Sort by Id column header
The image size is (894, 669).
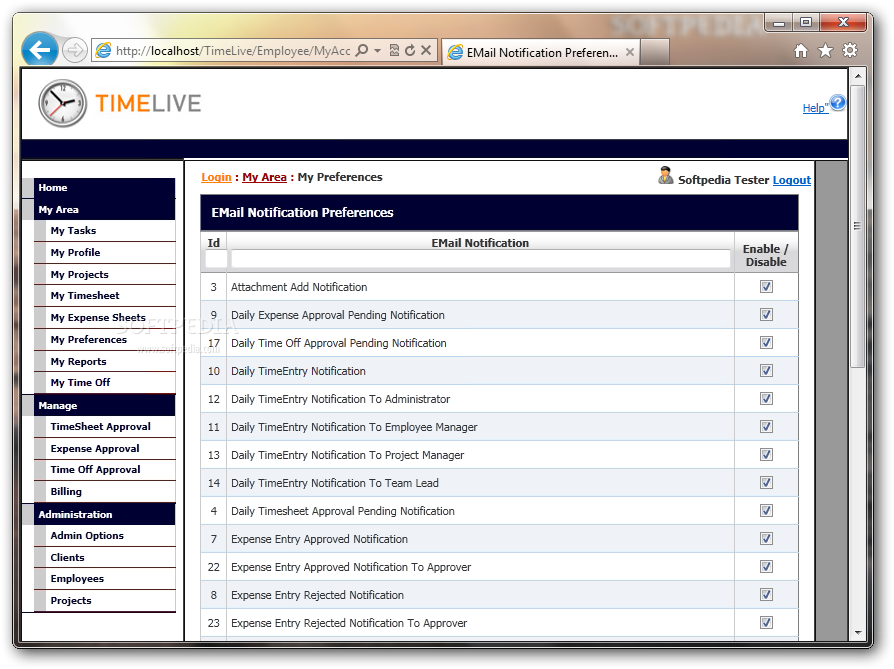pos(214,244)
